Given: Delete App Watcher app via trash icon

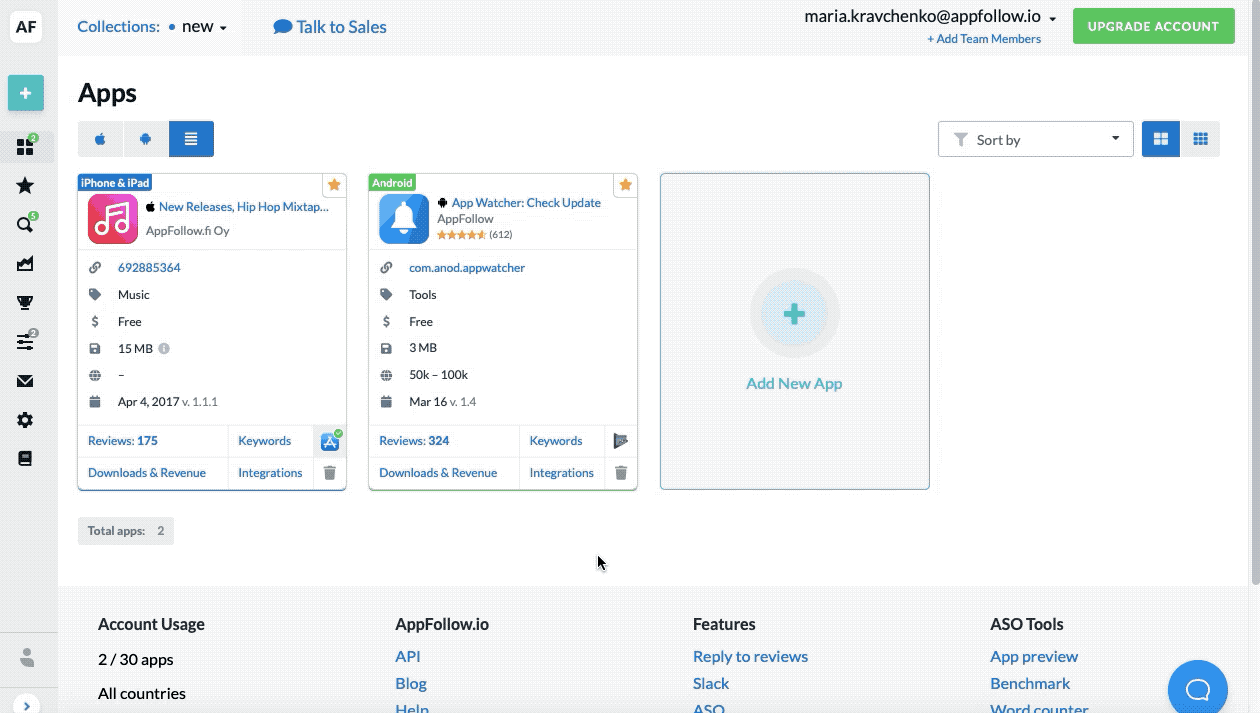Looking at the screenshot, I should coord(621,473).
